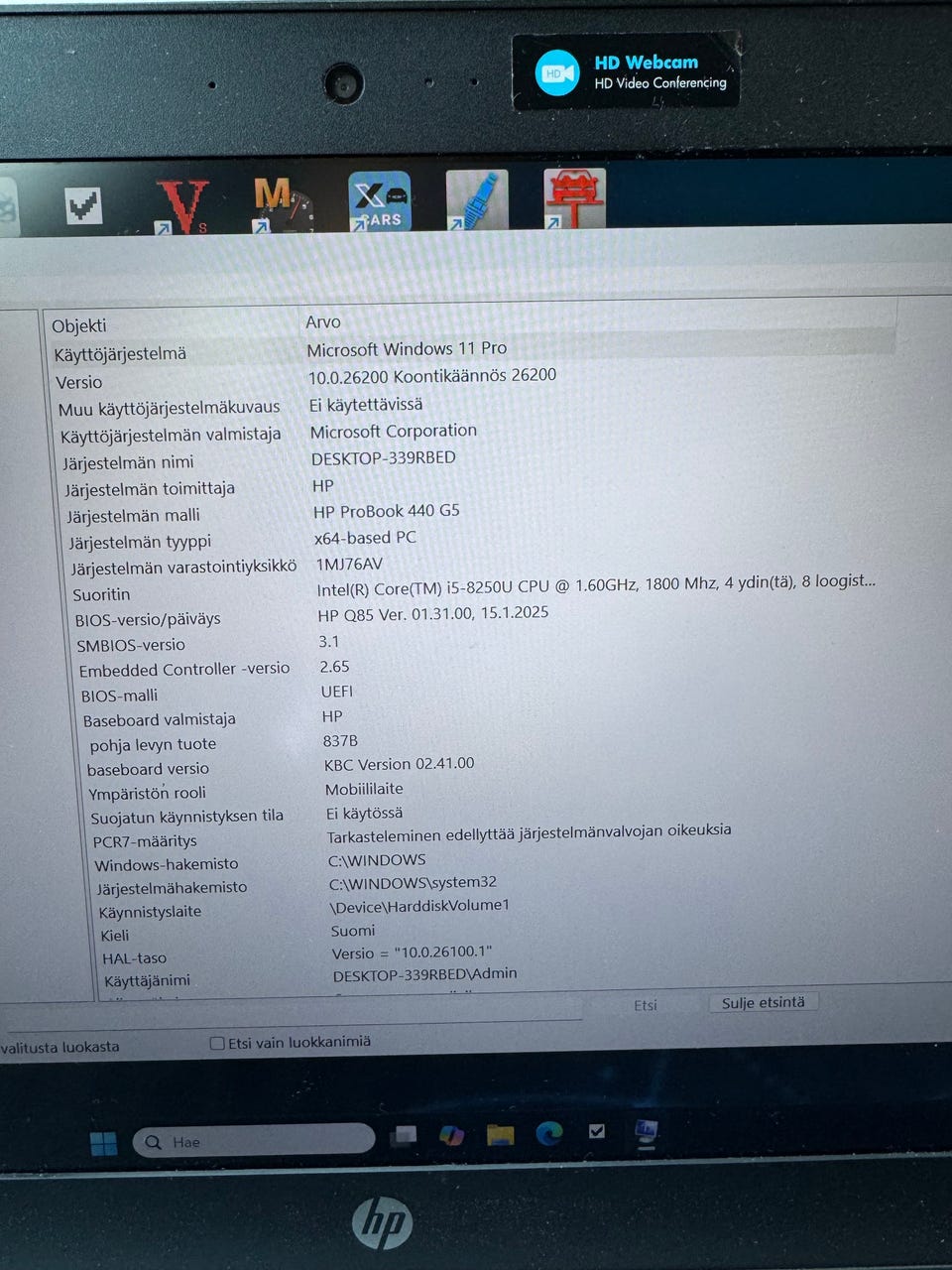
Task: Click the 'C:\WINDOWS\system32' value
Action: (413, 882)
